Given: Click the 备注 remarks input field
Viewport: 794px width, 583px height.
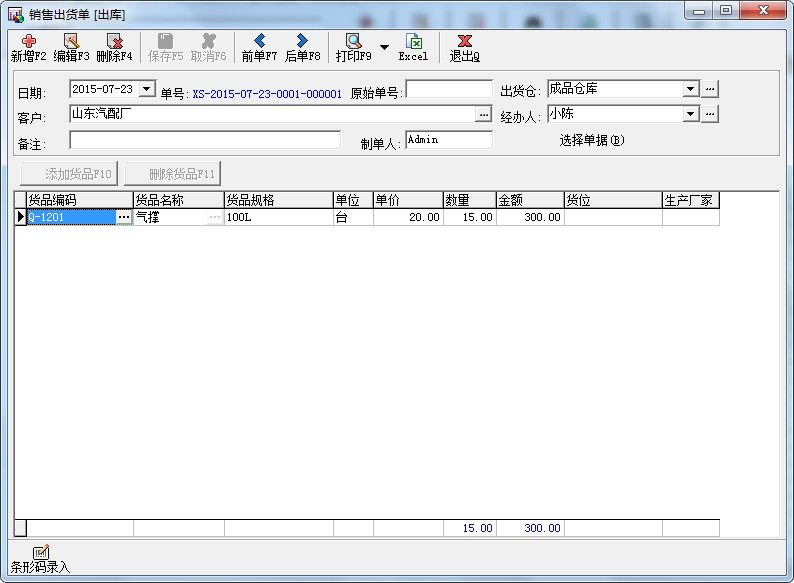Looking at the screenshot, I should click(205, 140).
